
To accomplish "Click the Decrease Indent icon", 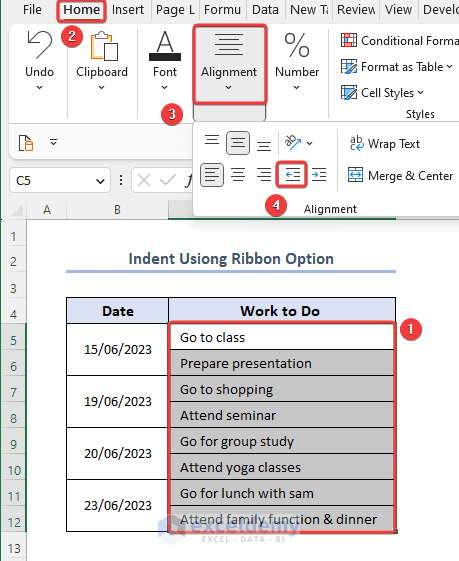I will pos(292,175).
